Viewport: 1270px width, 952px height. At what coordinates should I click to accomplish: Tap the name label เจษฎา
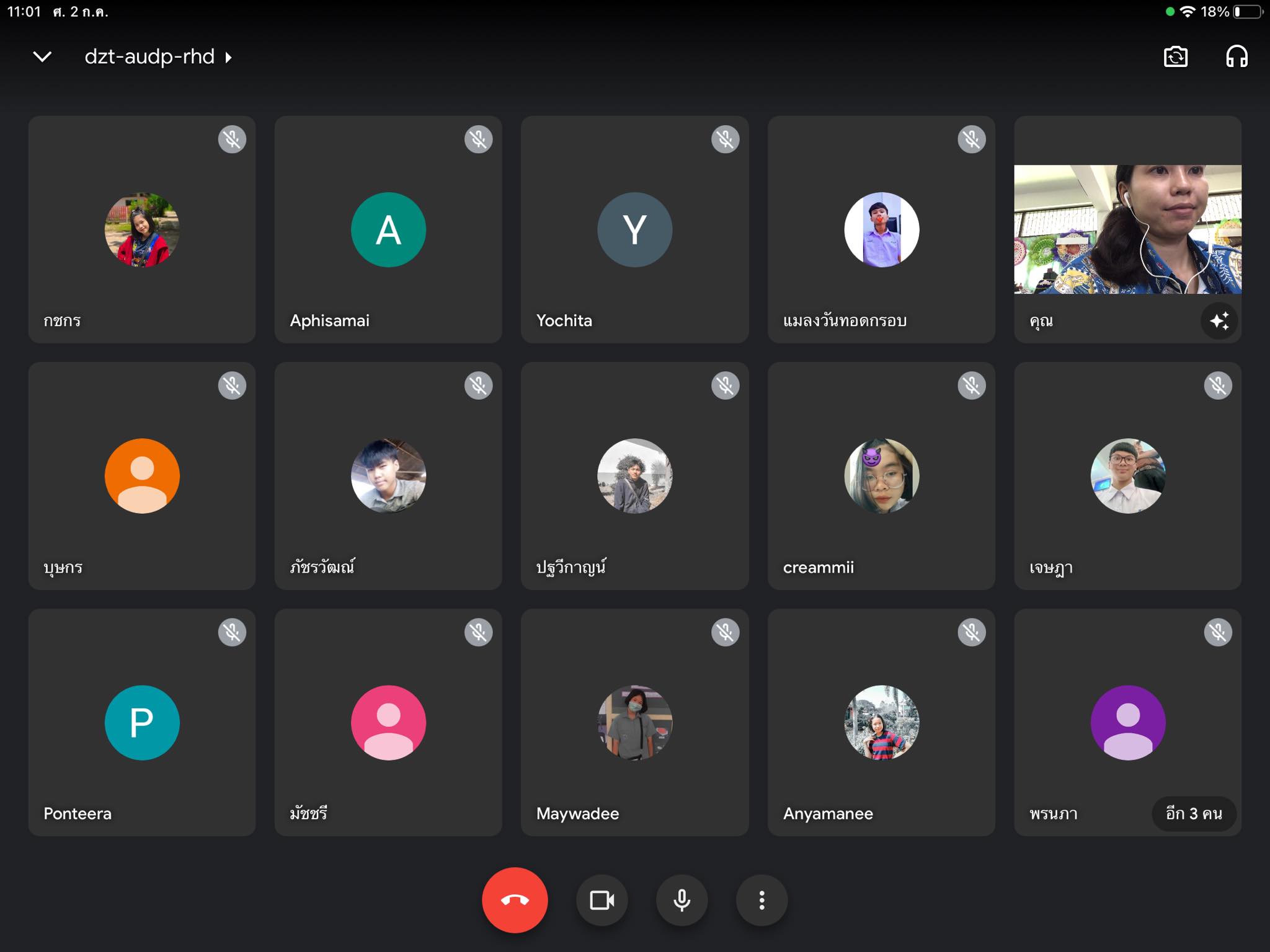coord(1050,567)
